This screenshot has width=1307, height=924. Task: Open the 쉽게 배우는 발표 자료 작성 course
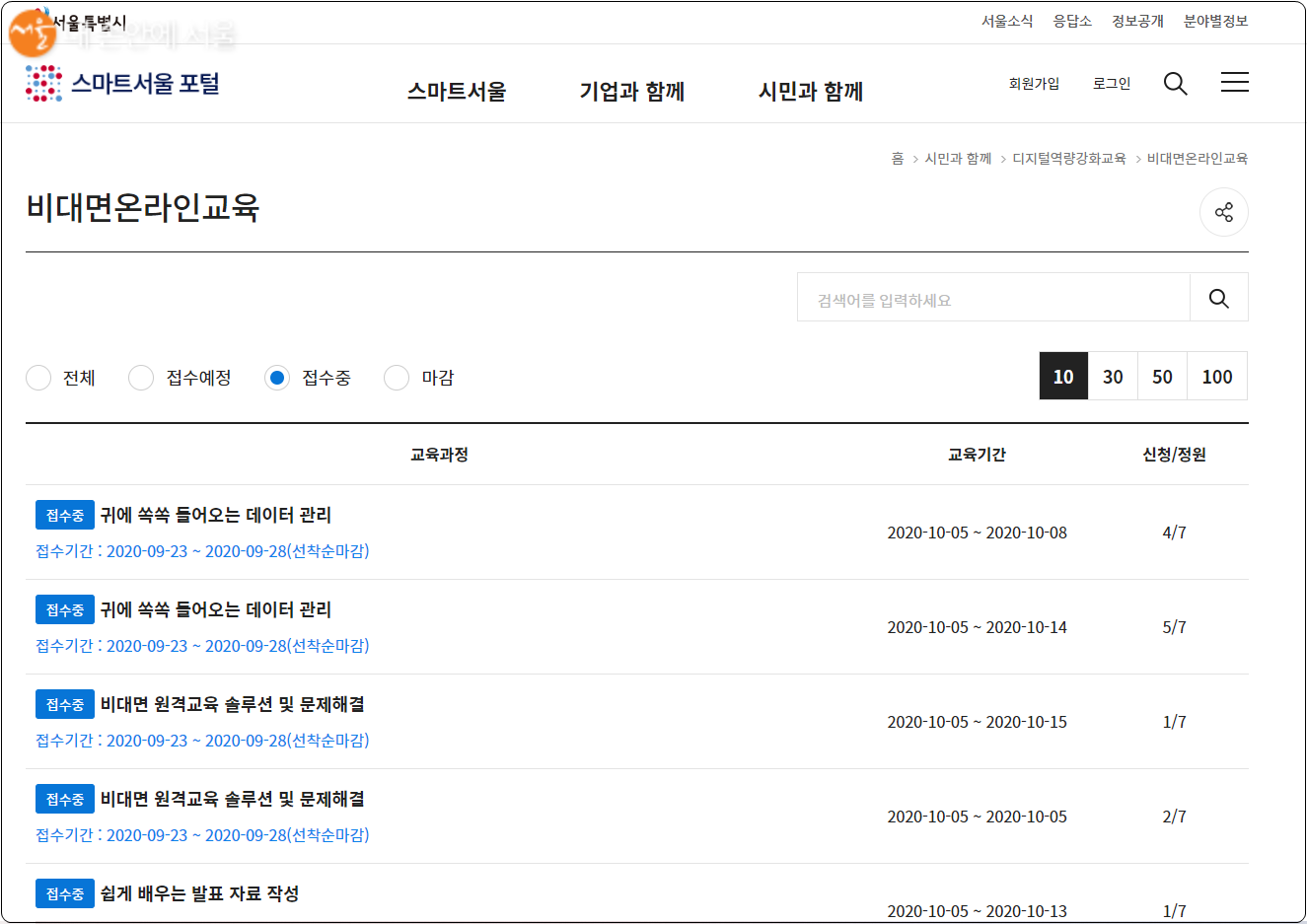(x=199, y=893)
